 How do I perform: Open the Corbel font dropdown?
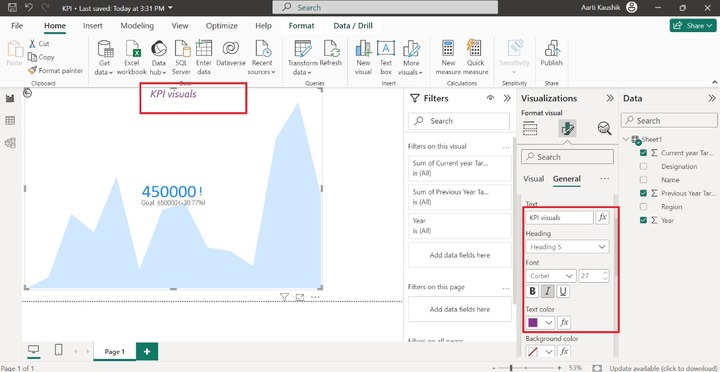pyautogui.click(x=551, y=276)
